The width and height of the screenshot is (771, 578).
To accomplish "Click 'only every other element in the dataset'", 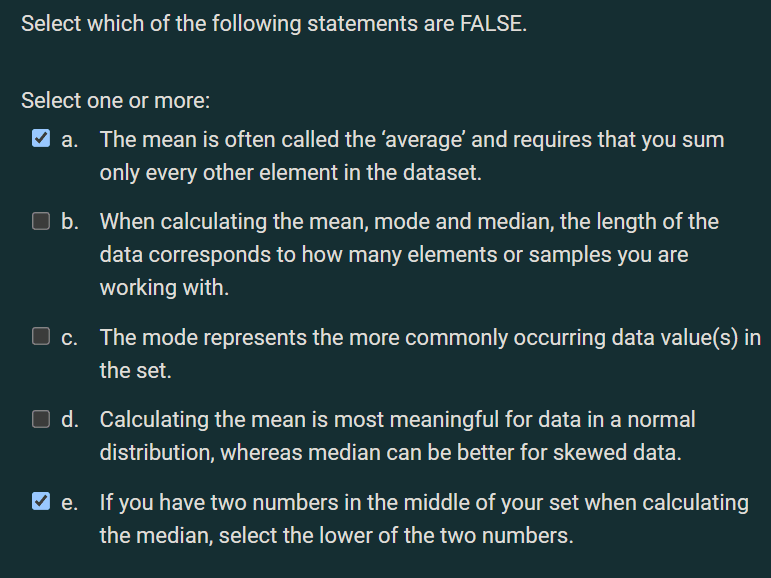I will point(290,173).
